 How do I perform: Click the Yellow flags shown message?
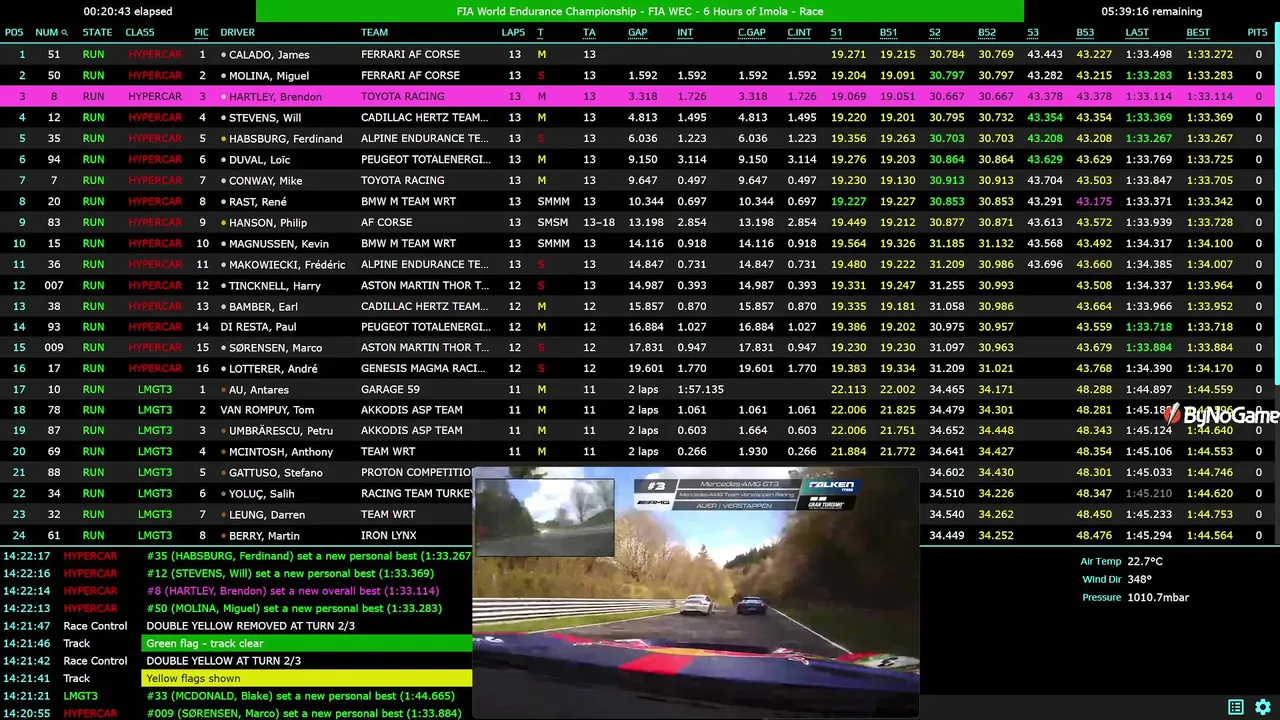[306, 679]
